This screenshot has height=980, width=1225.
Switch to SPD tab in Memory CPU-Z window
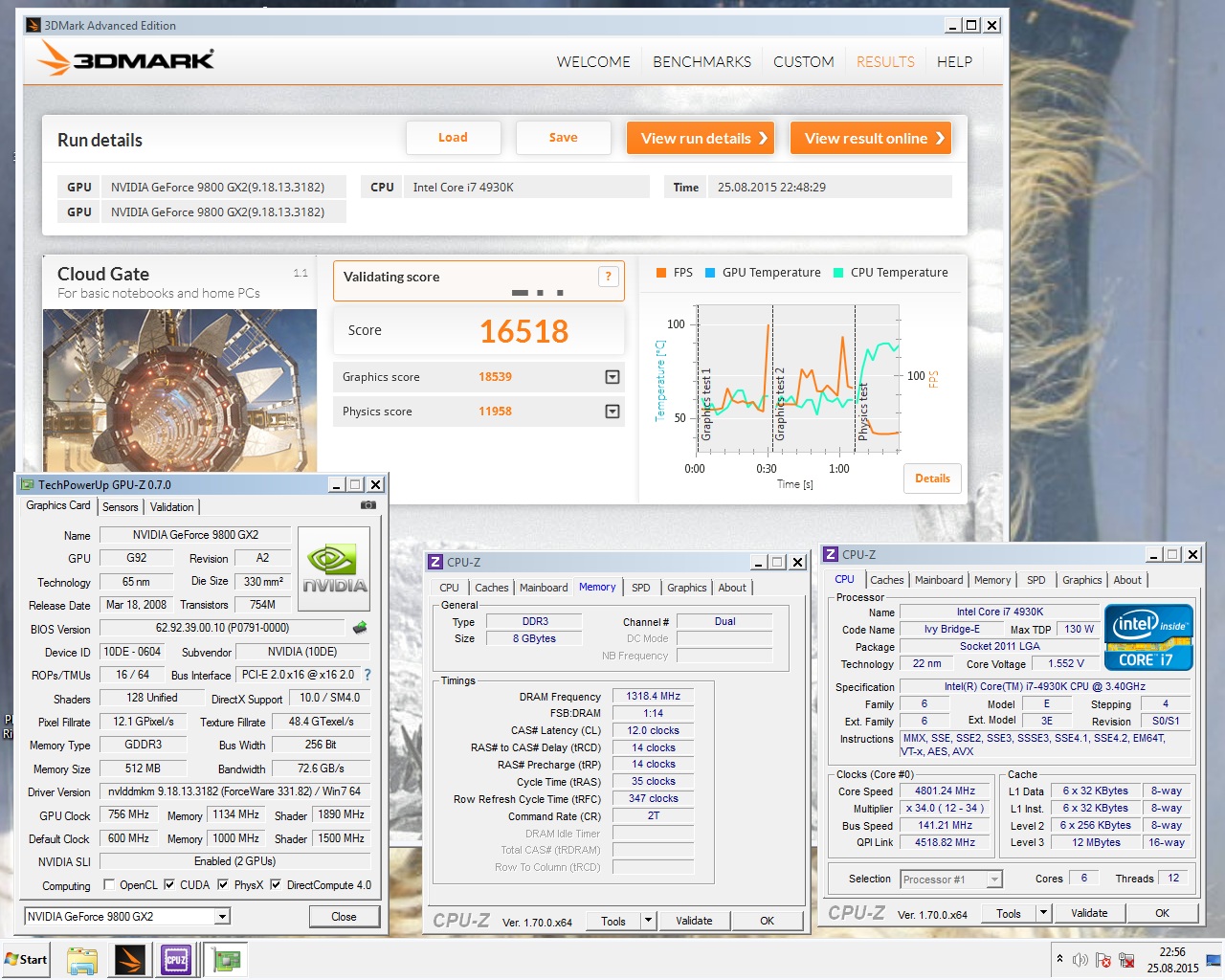tap(640, 588)
